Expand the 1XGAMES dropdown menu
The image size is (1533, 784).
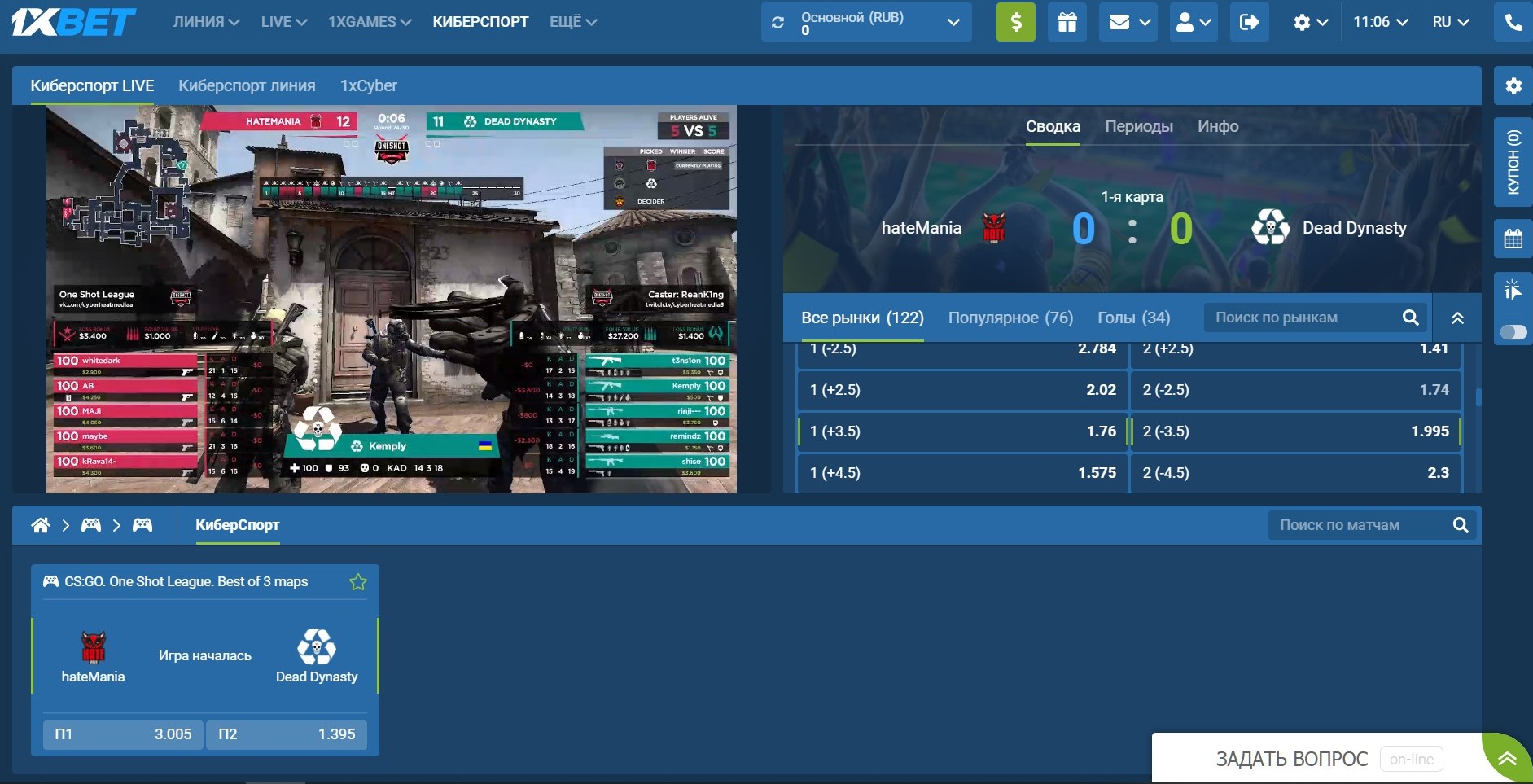tap(370, 22)
